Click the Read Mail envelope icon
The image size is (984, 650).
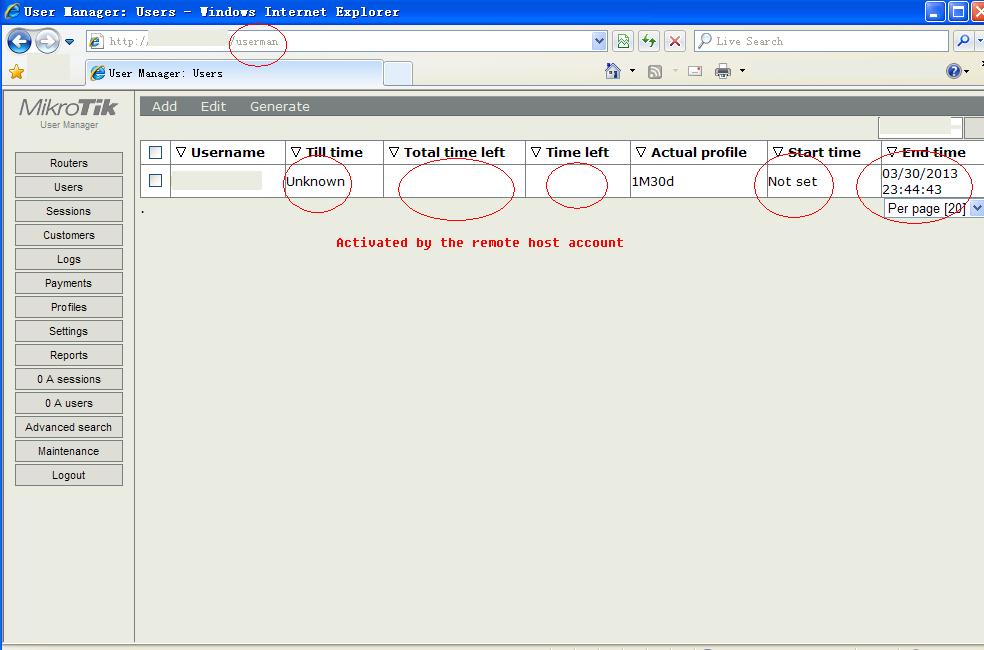pos(695,71)
